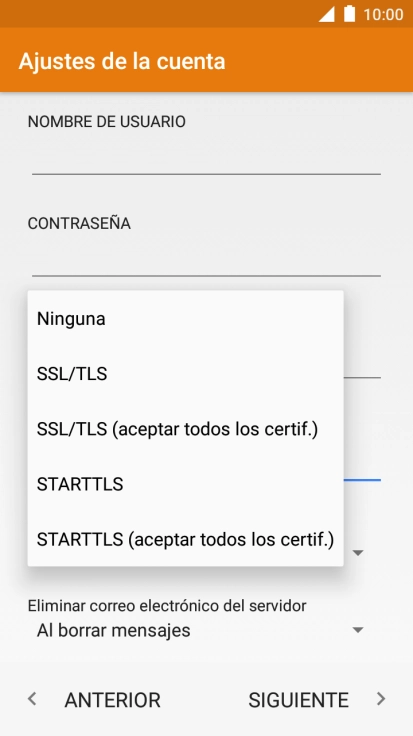413x736 pixels.
Task: Continue with the SIGUIENTE button
Action: pos(298,700)
